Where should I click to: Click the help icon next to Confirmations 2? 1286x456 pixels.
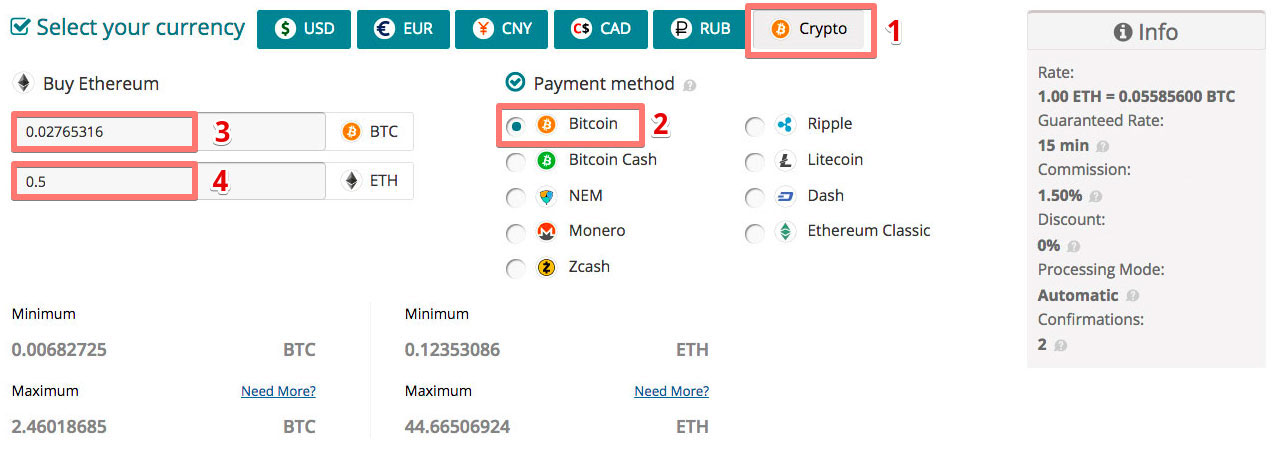(1060, 345)
